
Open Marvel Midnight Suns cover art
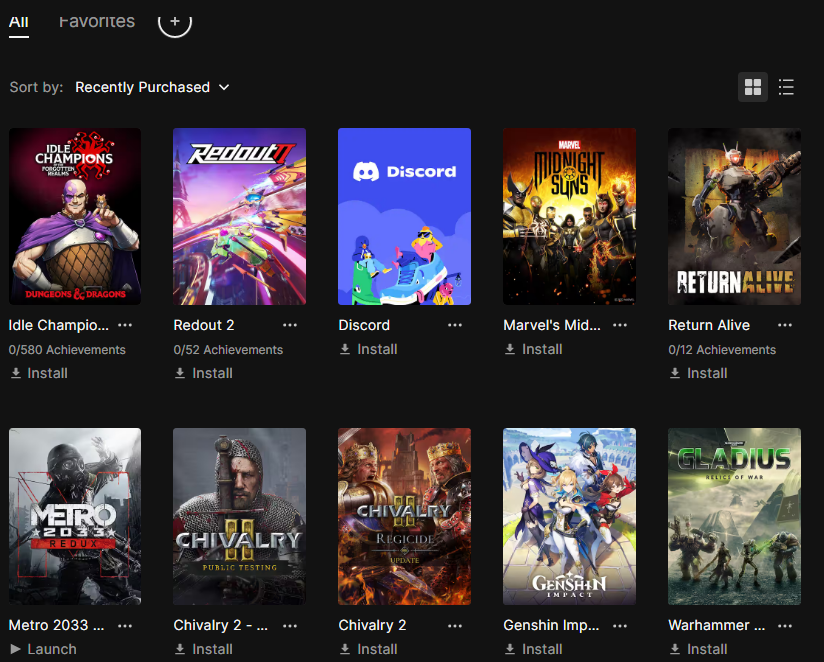coord(570,216)
